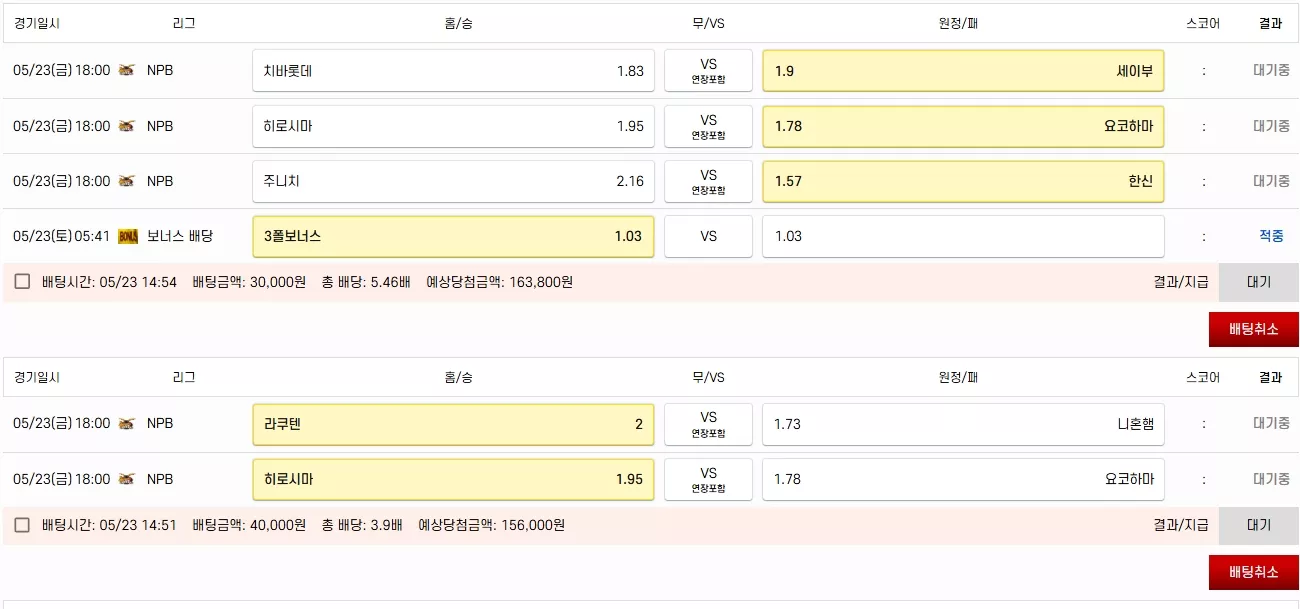Click the VS 연장포함 cell for 주니치 game
Viewport: 1300px width, 609px height.
(708, 181)
